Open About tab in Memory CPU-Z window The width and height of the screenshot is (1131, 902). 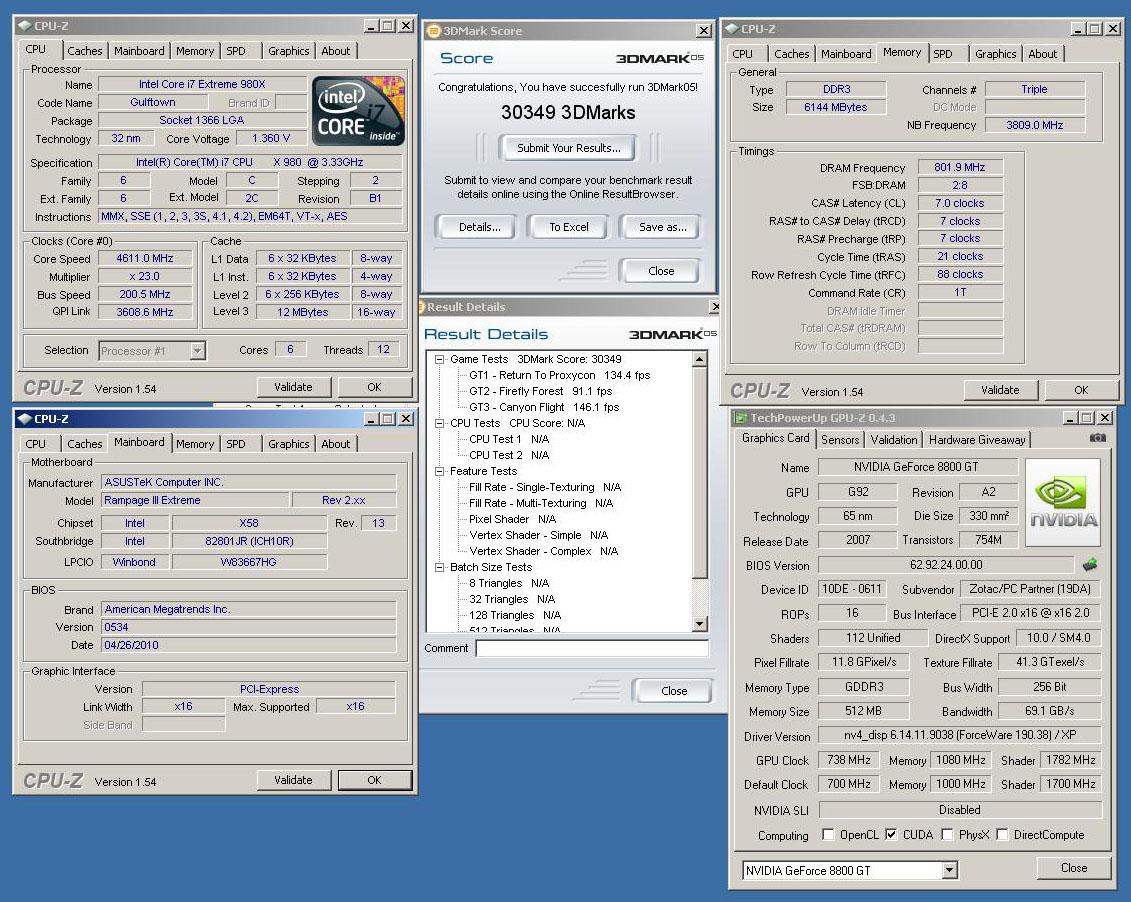[x=1042, y=54]
